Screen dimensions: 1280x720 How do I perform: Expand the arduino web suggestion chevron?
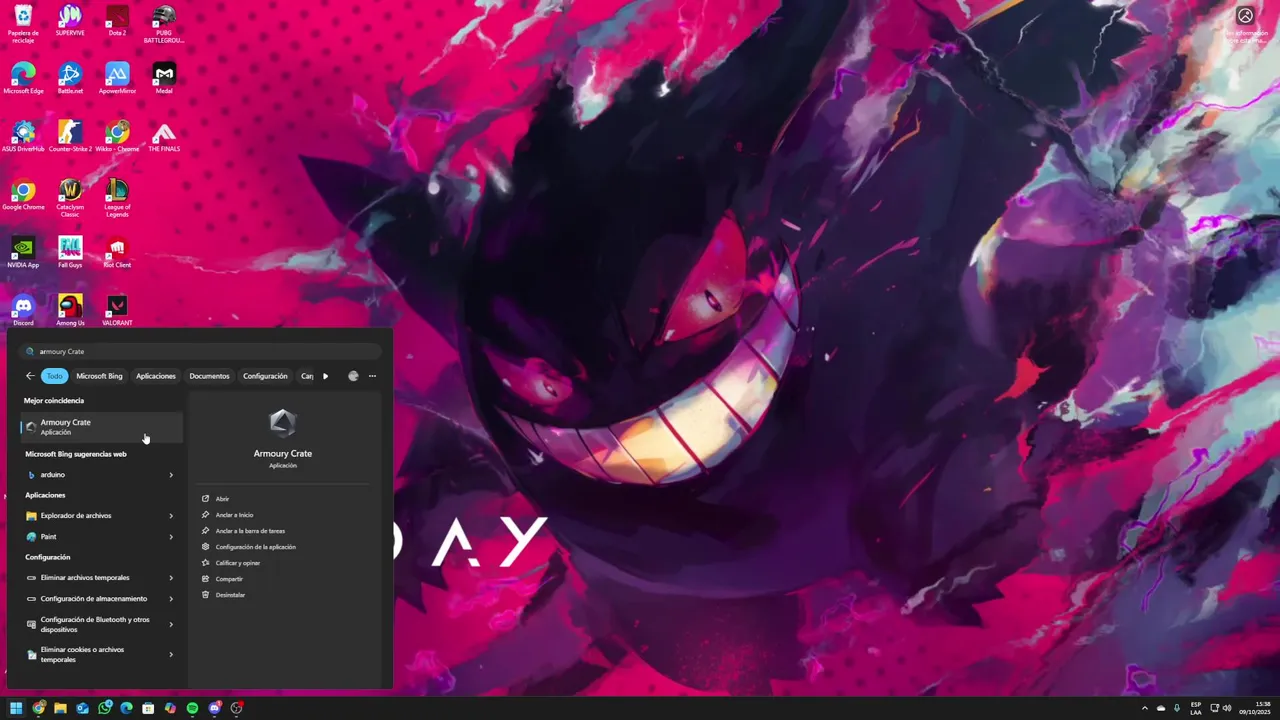tap(171, 475)
